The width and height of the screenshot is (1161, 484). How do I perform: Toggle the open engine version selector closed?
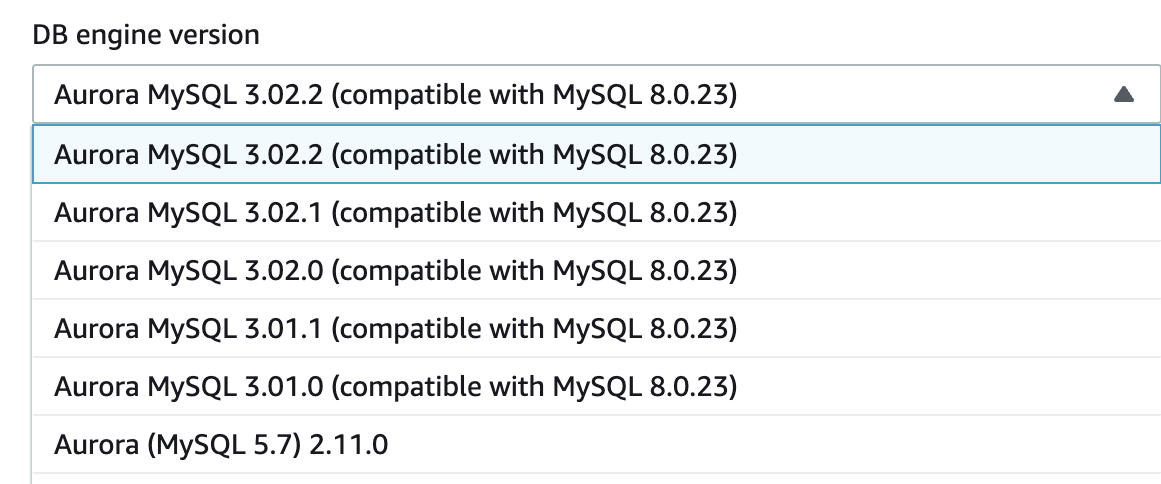tap(1123, 95)
